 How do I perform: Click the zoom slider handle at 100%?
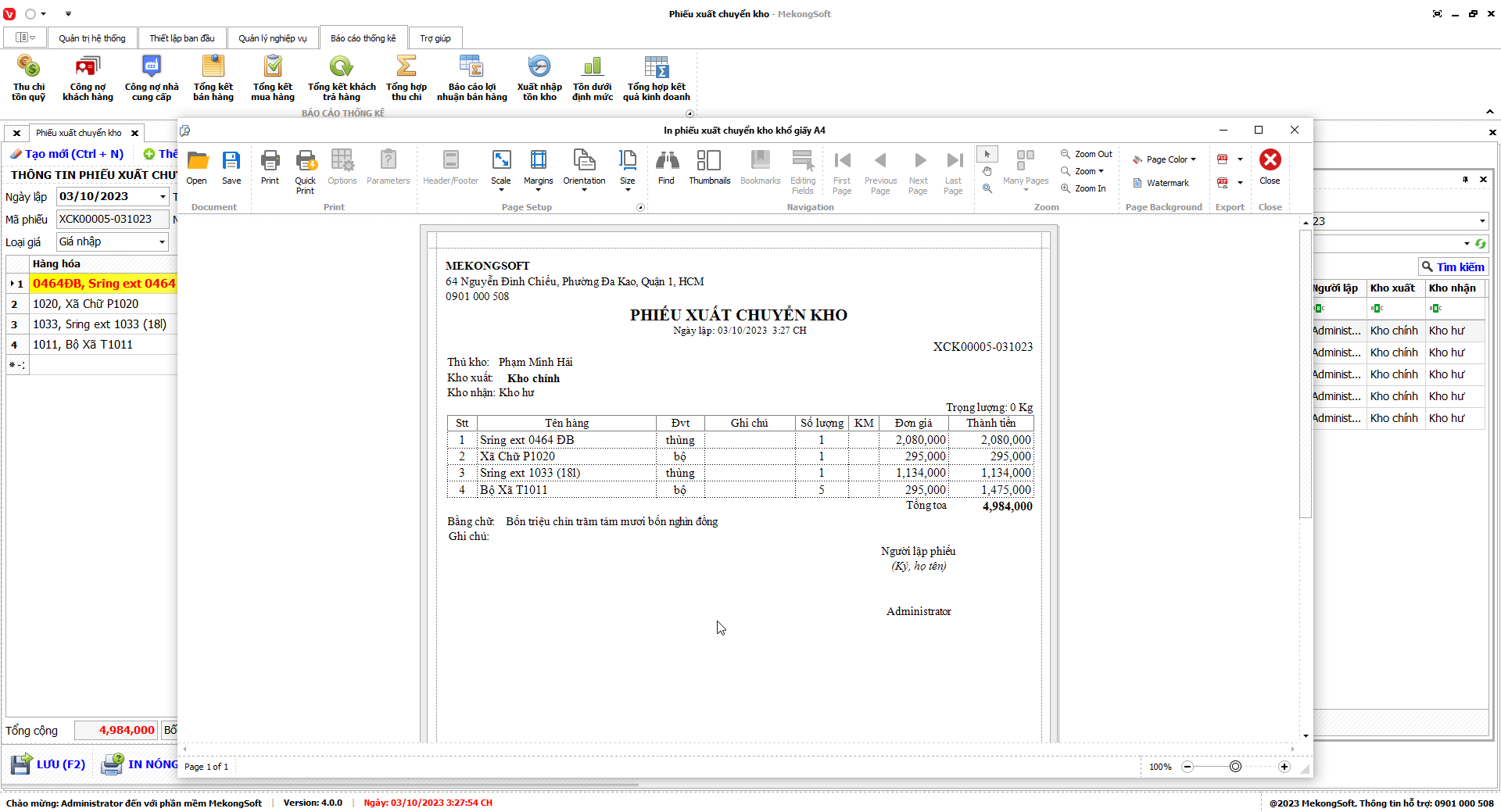tap(1235, 767)
